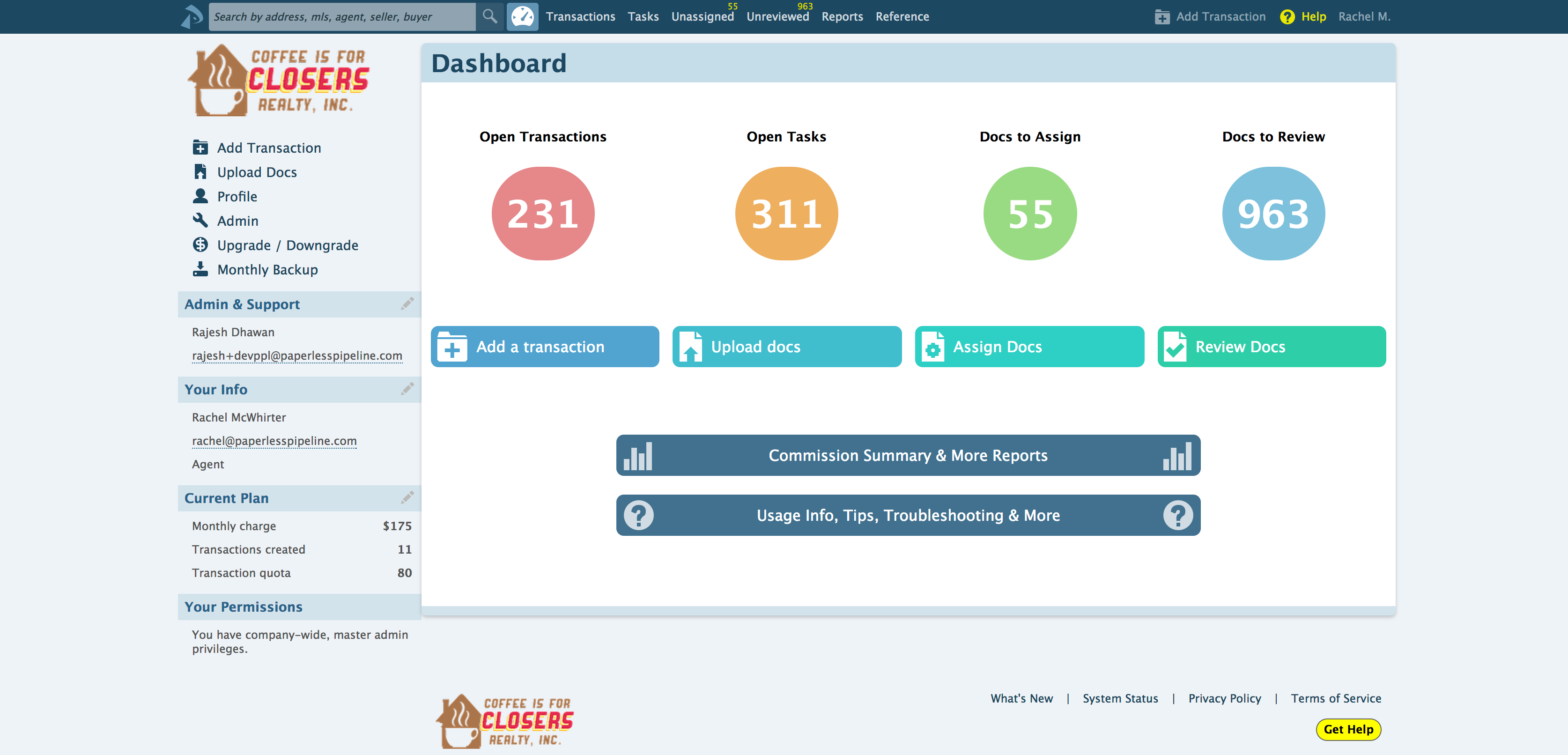Click the Your Info pencil edit icon
Screen dimensions: 1568x755
407,388
